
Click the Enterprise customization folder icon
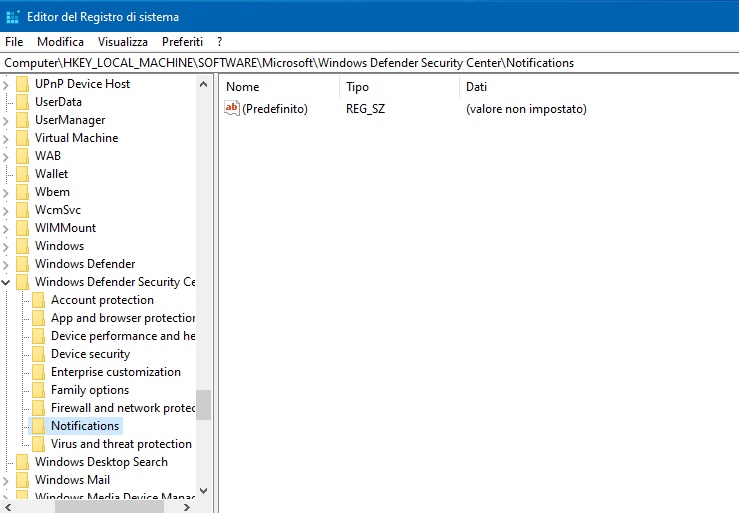pyautogui.click(x=39, y=372)
